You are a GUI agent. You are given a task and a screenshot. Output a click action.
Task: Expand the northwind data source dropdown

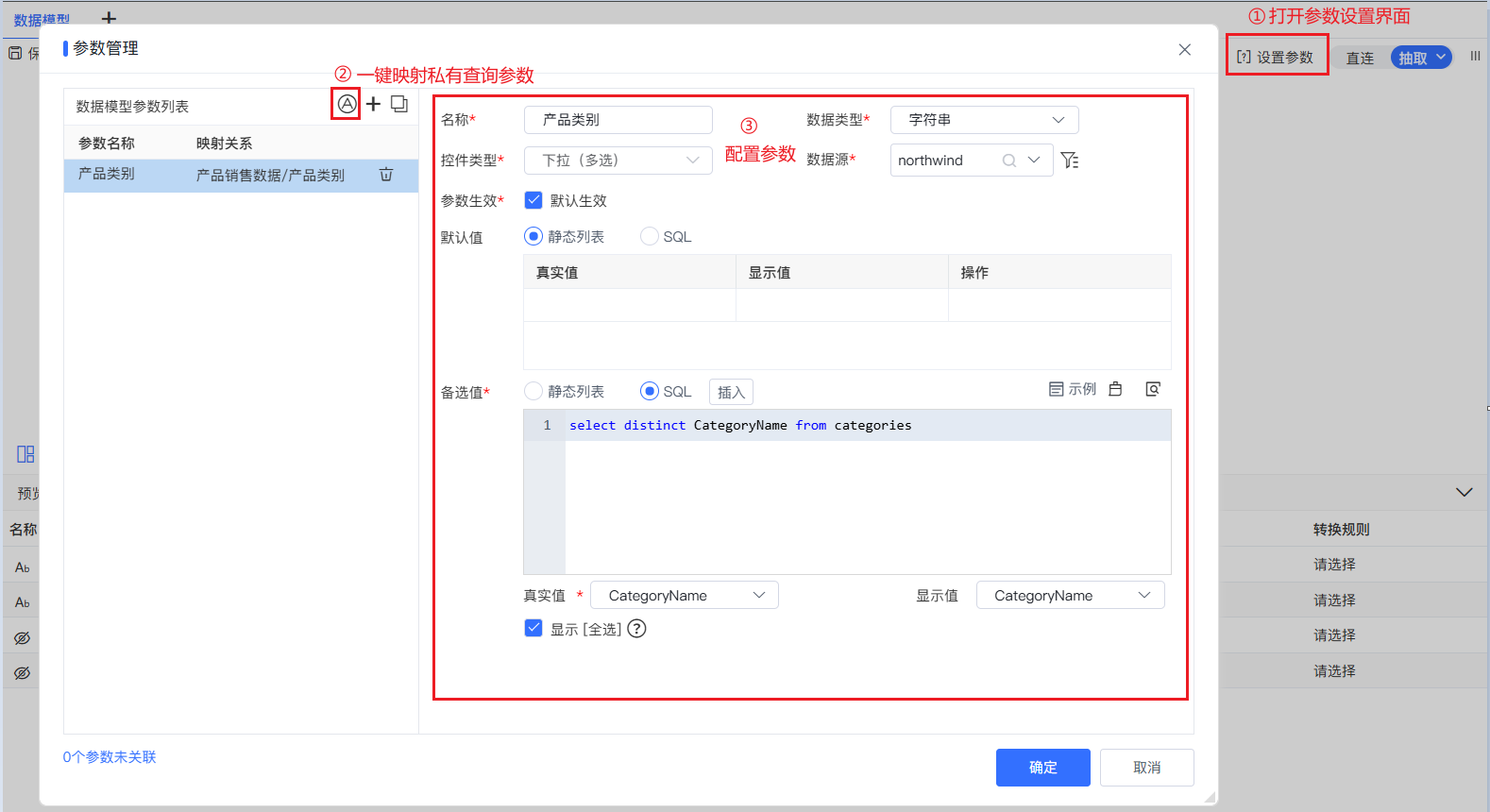[1034, 161]
